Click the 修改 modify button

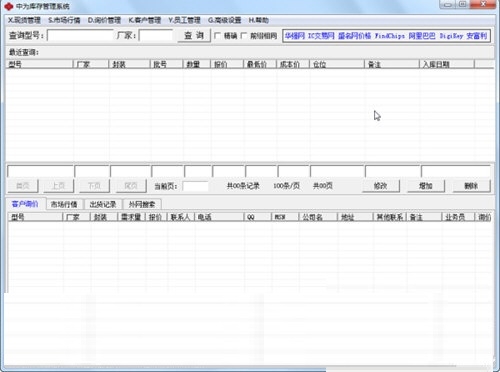[381, 186]
